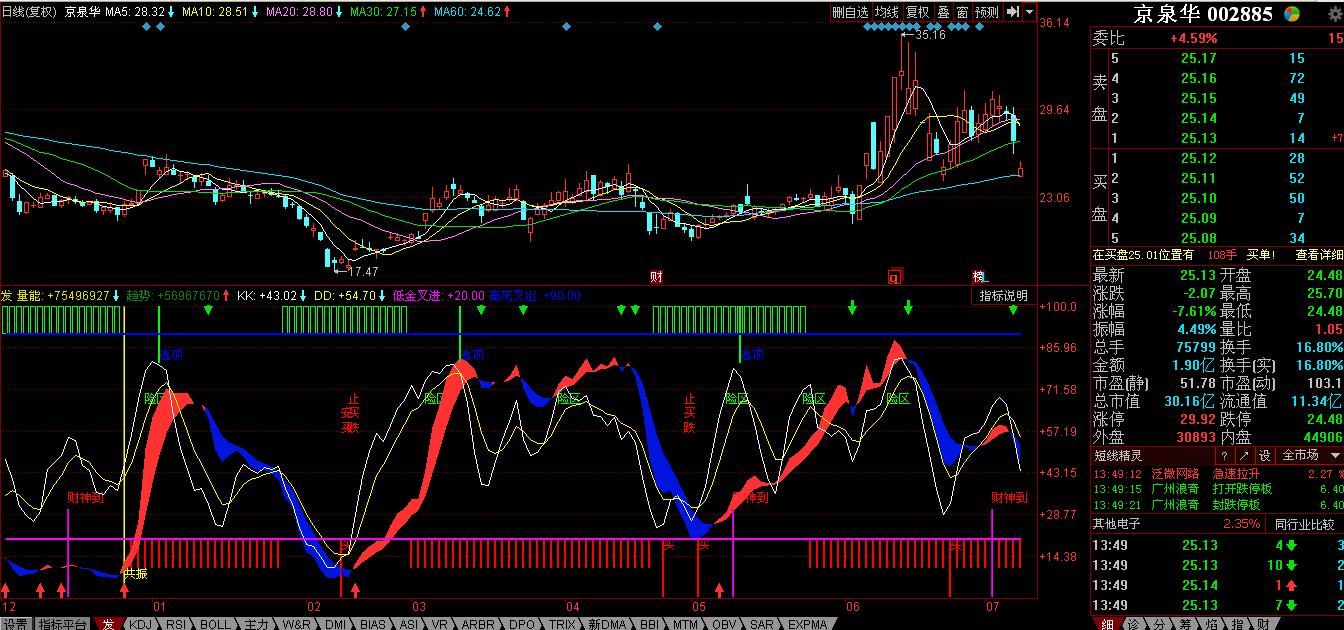Click the jump-to-end arrow icon in chart toolbar
Screen dimensions: 1344x630
[x=1013, y=12]
